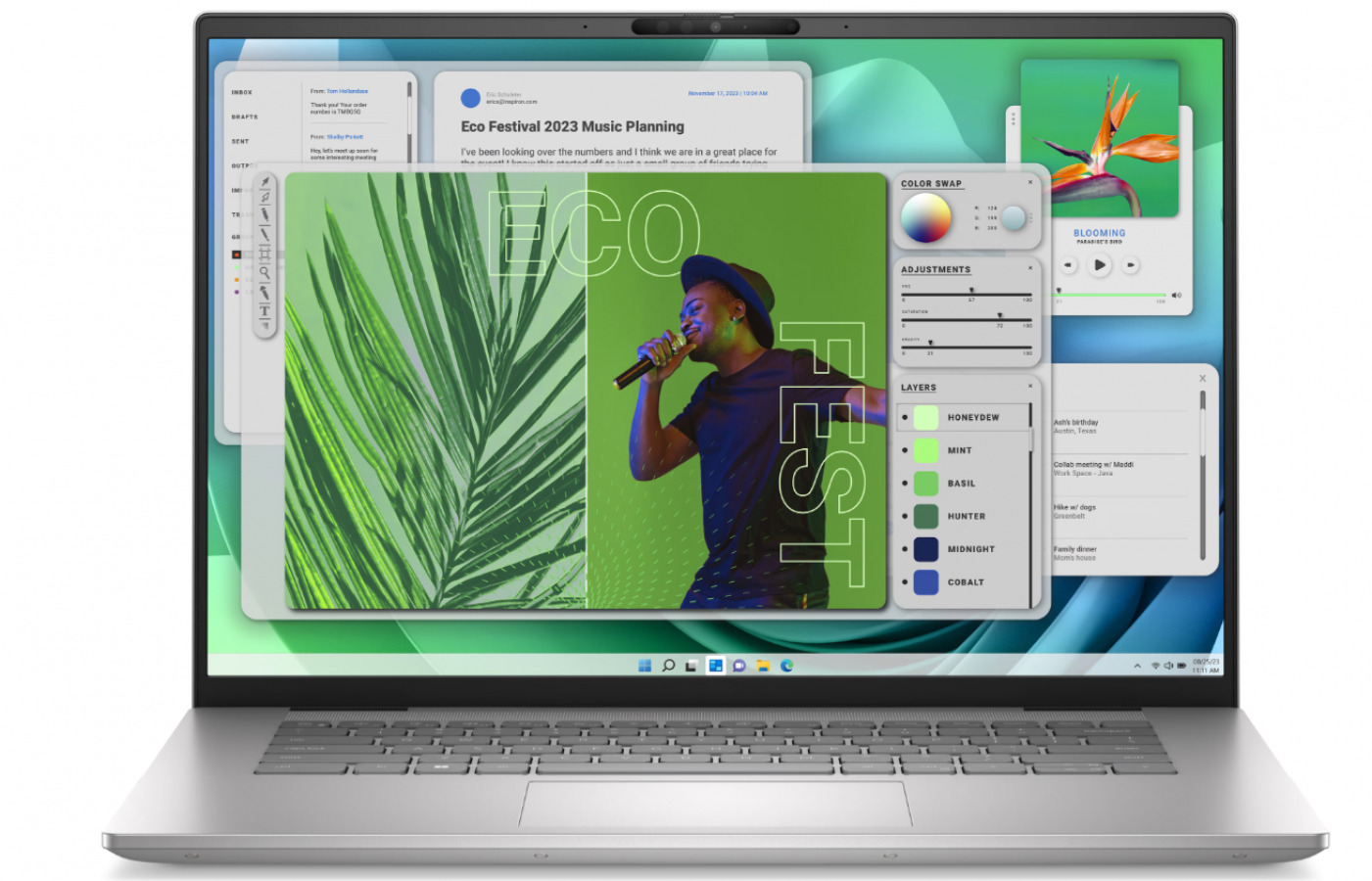This screenshot has width=1372, height=881.
Task: Pick the brush tool below the pen nib
Action: tap(264, 214)
